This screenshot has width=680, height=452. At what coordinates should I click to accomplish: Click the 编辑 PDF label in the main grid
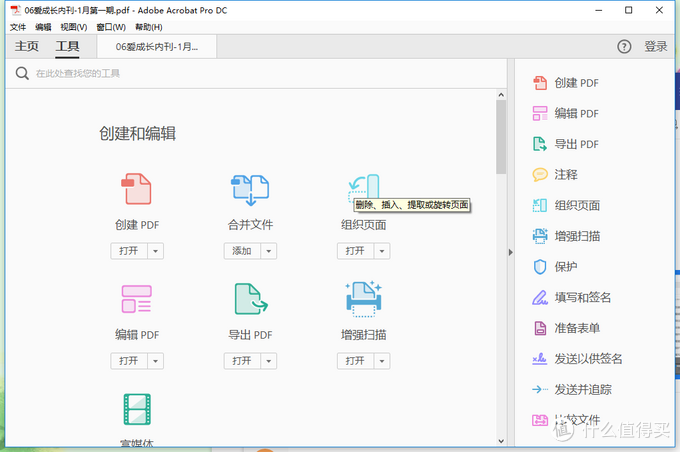[x=137, y=335]
